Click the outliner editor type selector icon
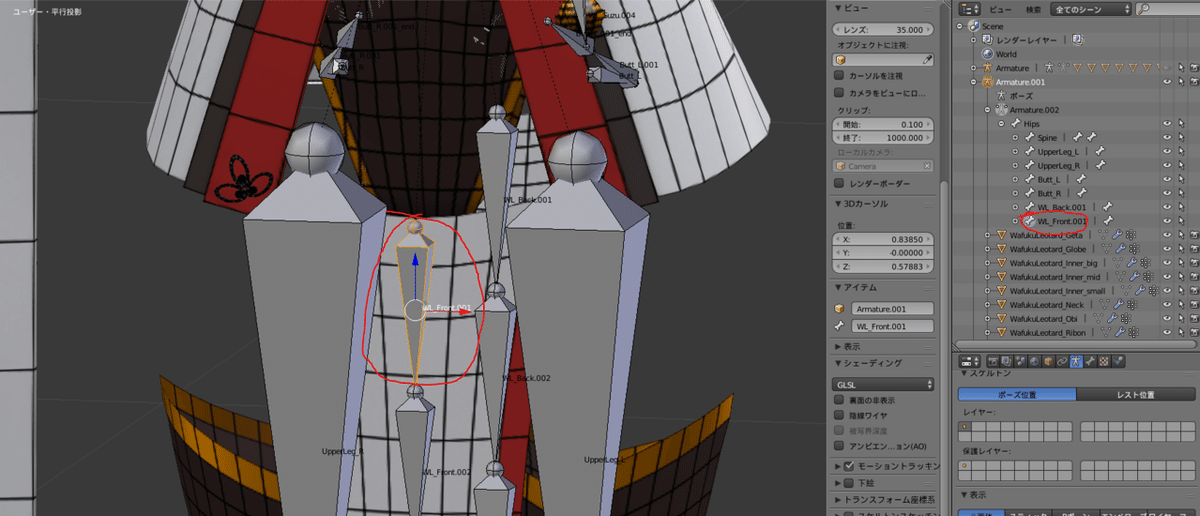Image resolution: width=1200 pixels, height=516 pixels. pos(969,9)
